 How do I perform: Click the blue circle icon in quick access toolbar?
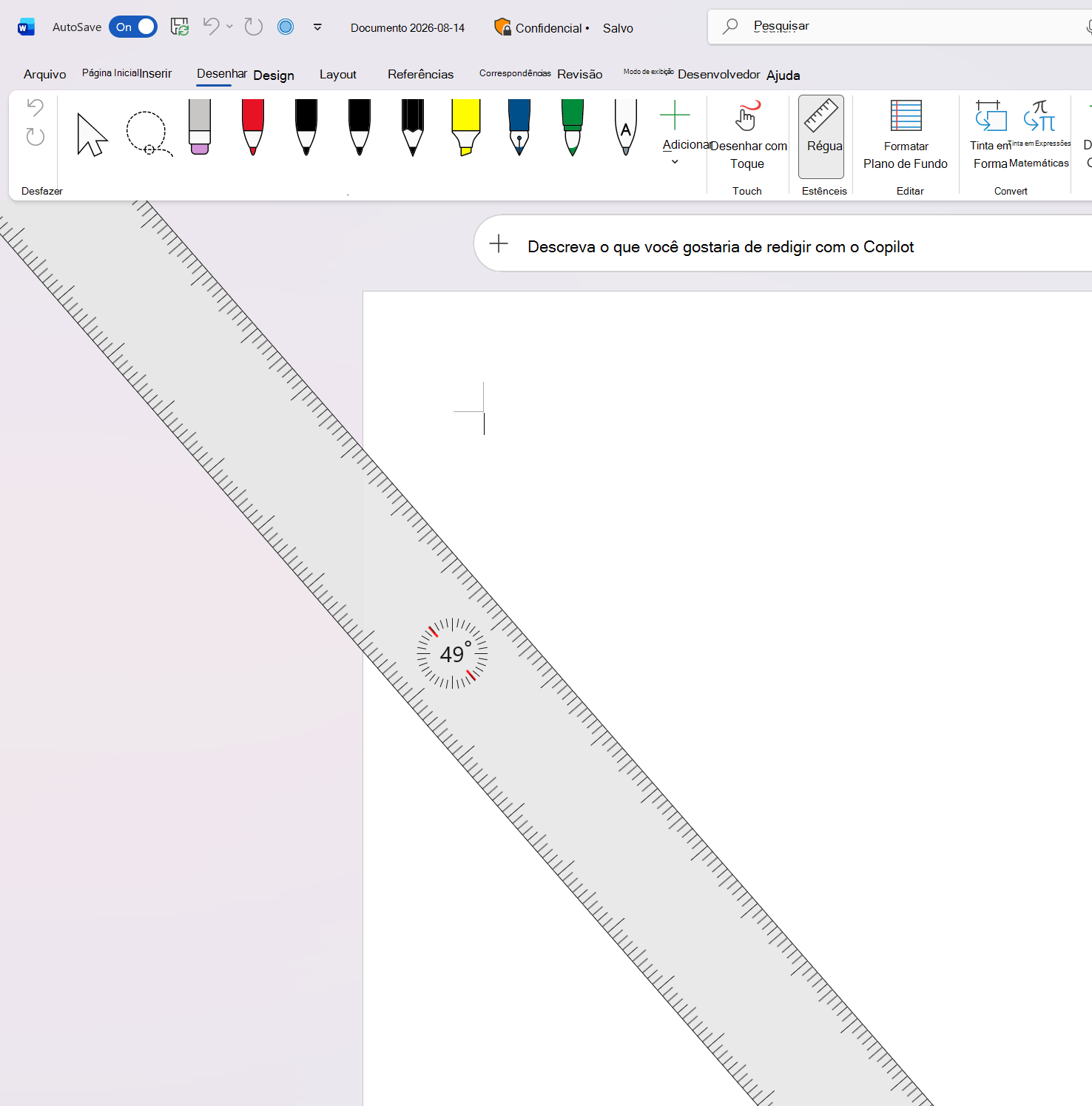(286, 27)
